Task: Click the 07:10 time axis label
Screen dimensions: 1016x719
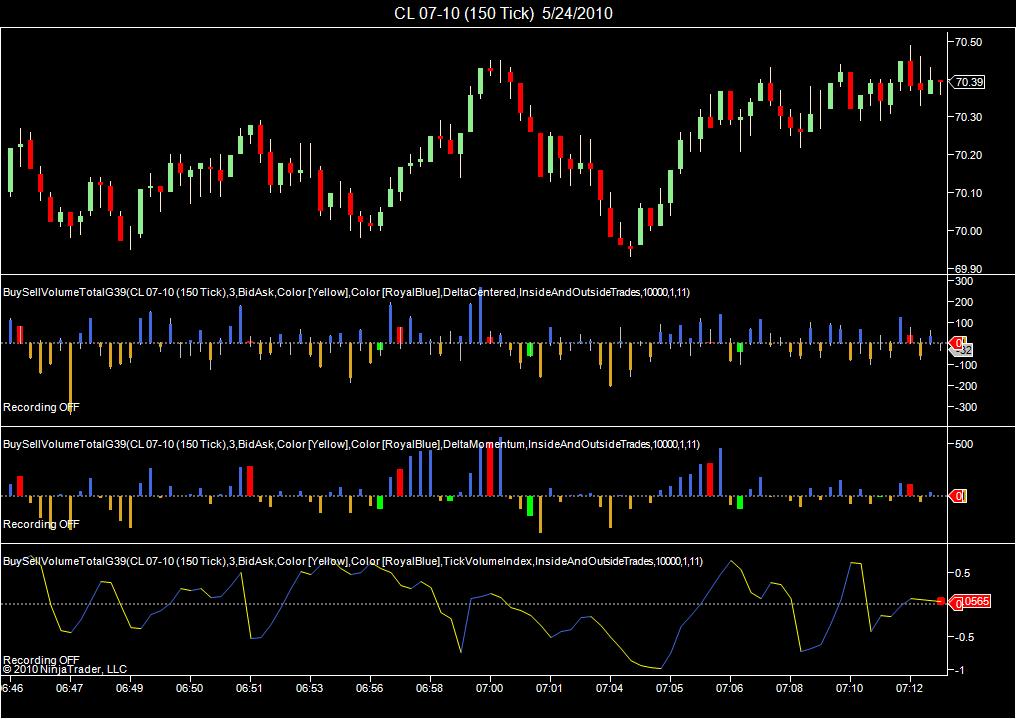Action: 849,688
